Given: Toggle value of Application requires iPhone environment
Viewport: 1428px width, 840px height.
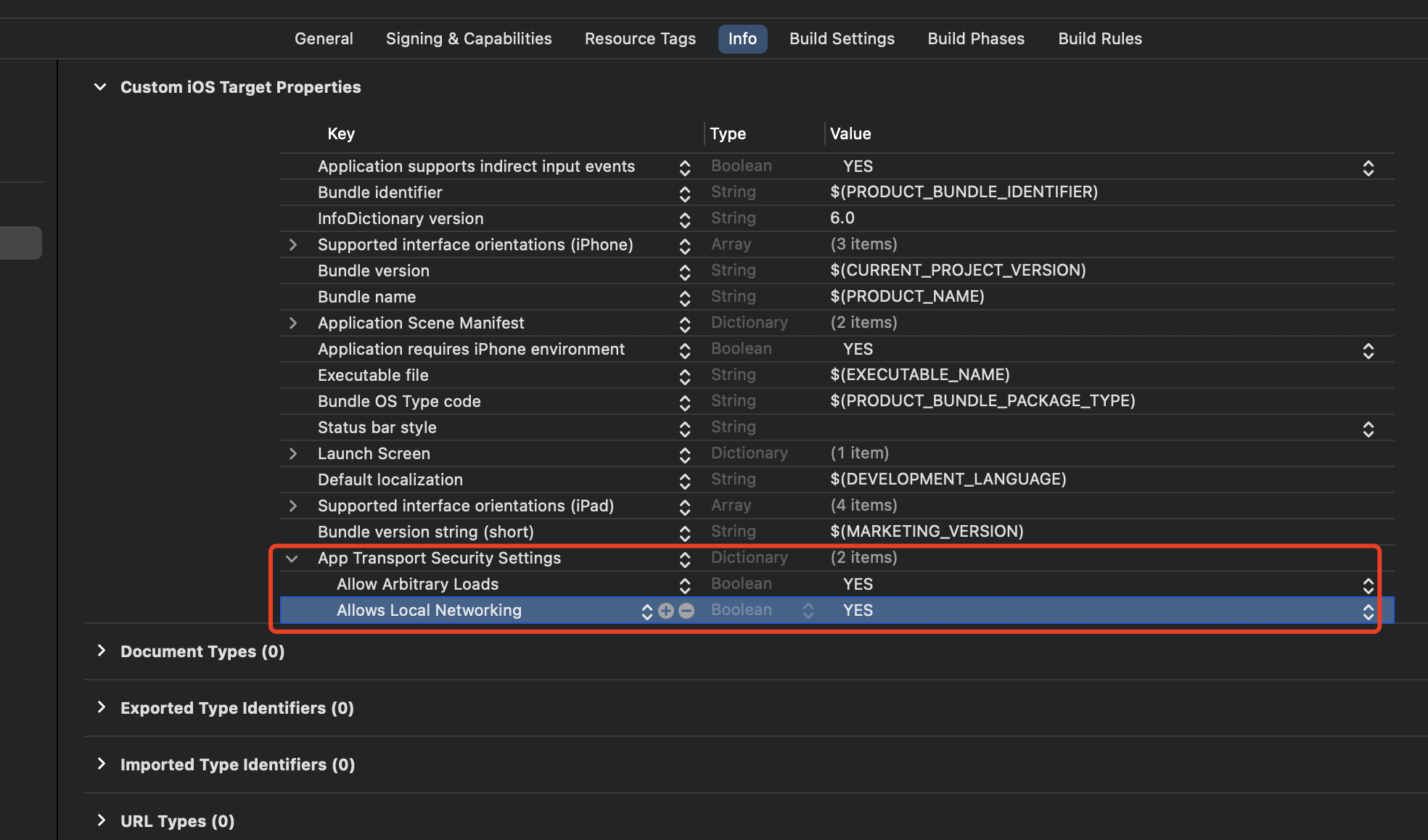Looking at the screenshot, I should 1368,350.
